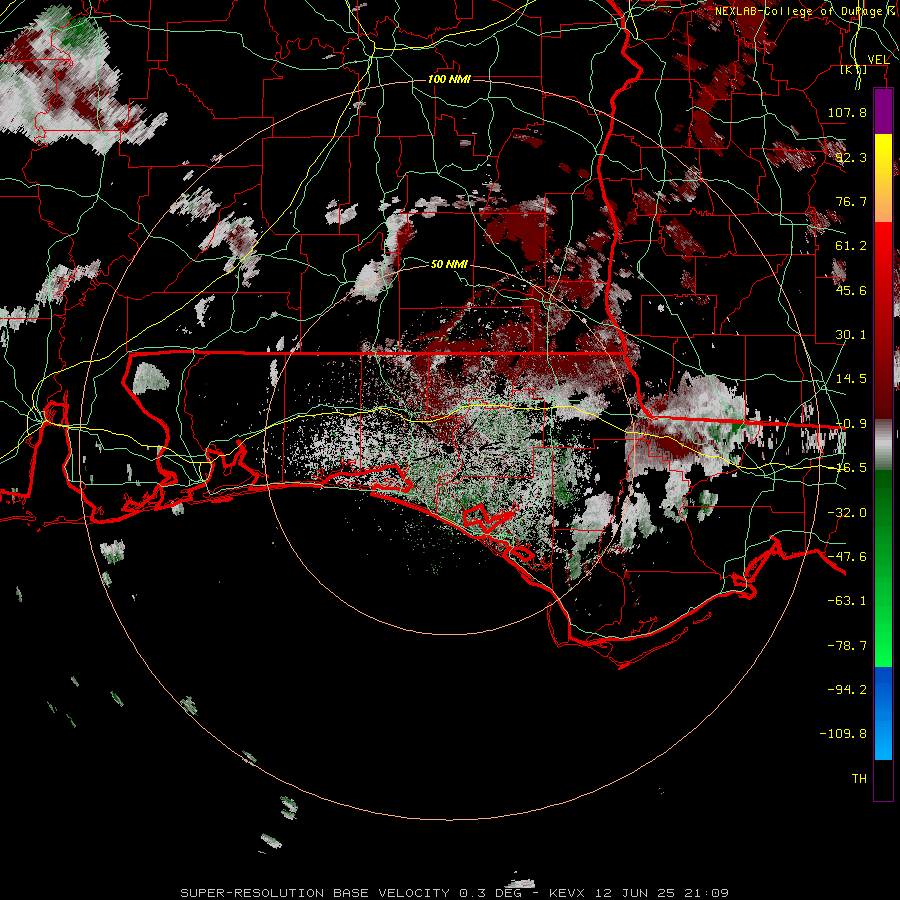Click the purple segment of the velocity scale
The width and height of the screenshot is (900, 900).
(x=883, y=111)
